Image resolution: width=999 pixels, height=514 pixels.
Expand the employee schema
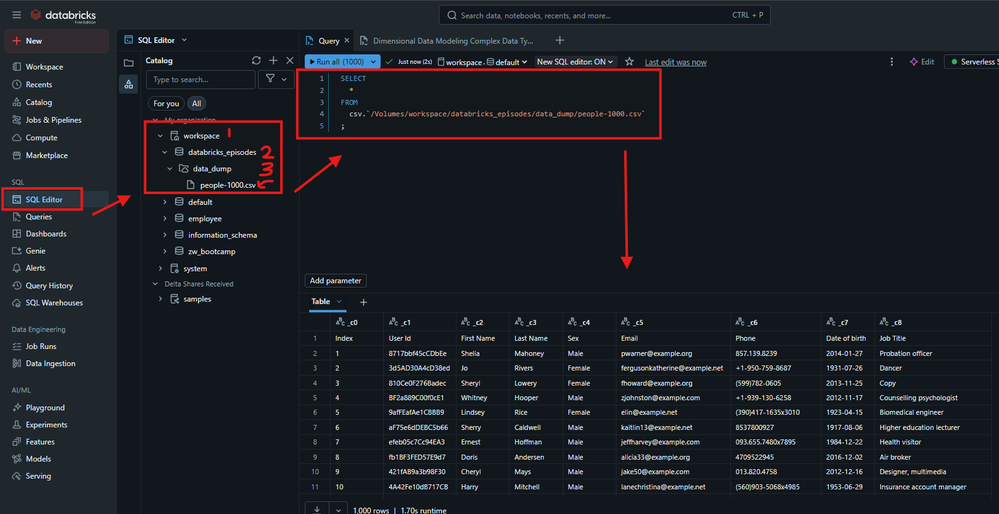pyautogui.click(x=165, y=218)
